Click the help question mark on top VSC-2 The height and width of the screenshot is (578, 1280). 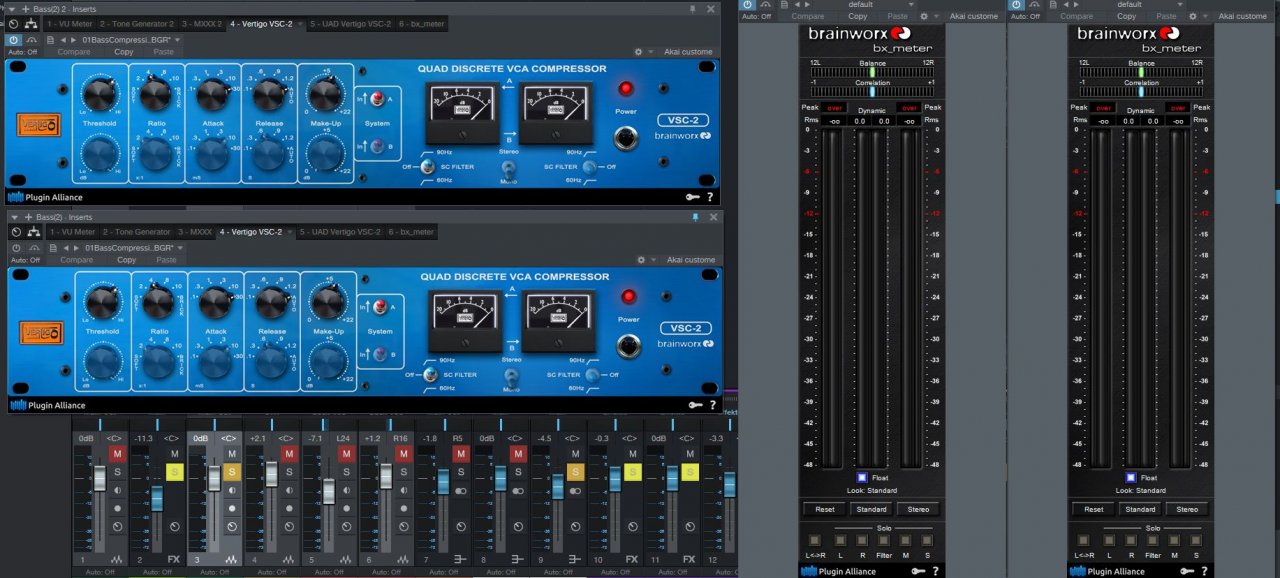(x=710, y=197)
